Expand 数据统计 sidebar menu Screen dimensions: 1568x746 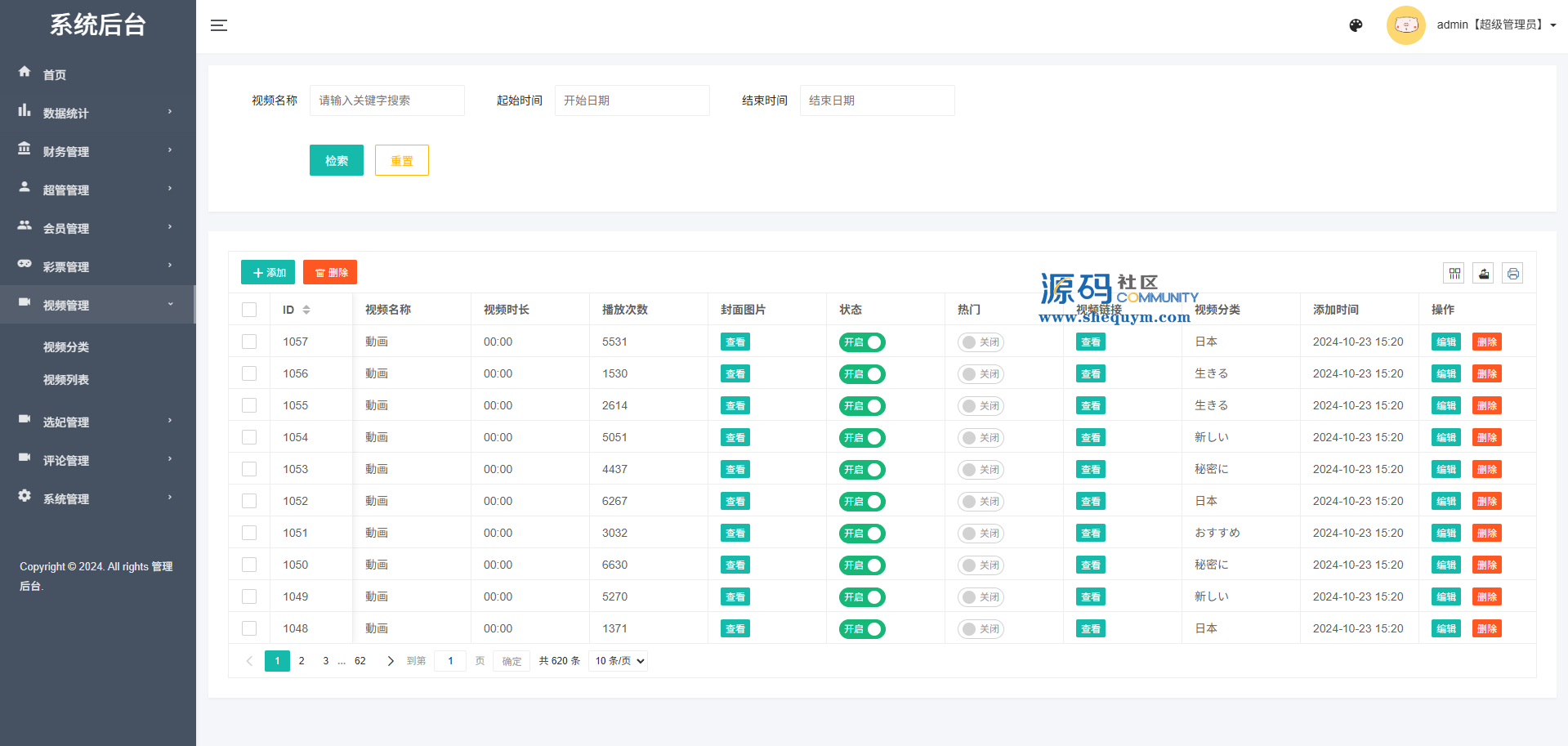tap(66, 113)
